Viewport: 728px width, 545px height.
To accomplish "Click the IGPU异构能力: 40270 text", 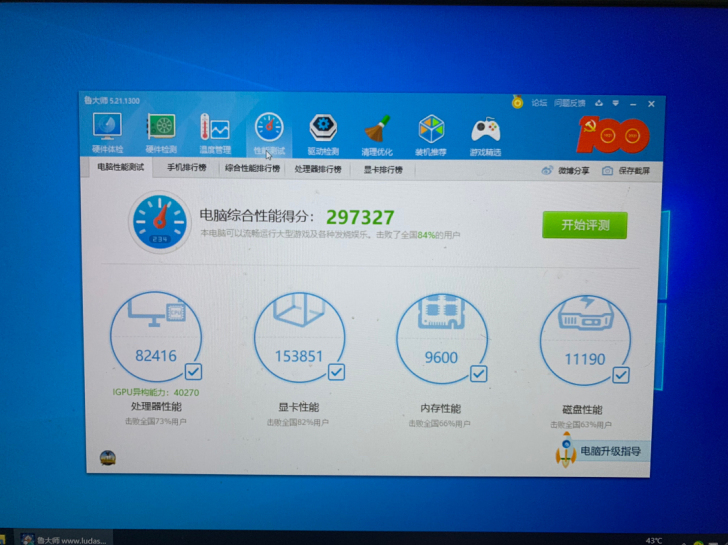I will tap(156, 392).
